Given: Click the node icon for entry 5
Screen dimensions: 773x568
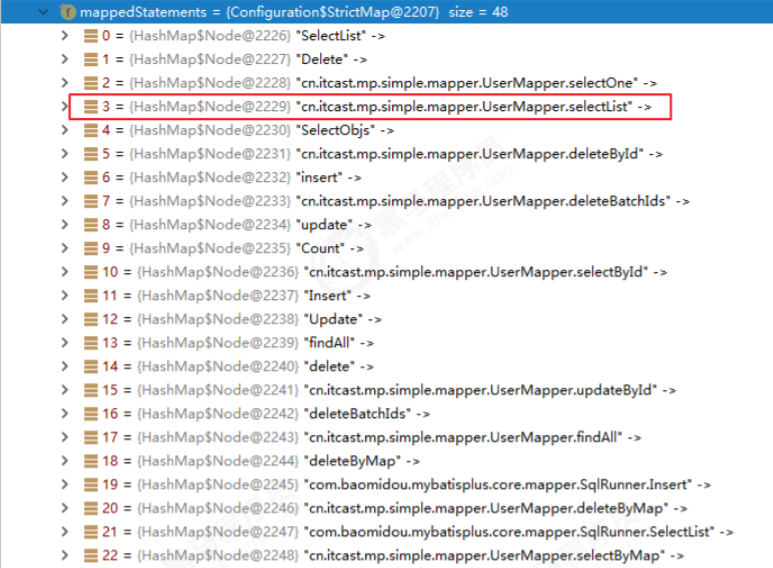Looking at the screenshot, I should coord(91,154).
